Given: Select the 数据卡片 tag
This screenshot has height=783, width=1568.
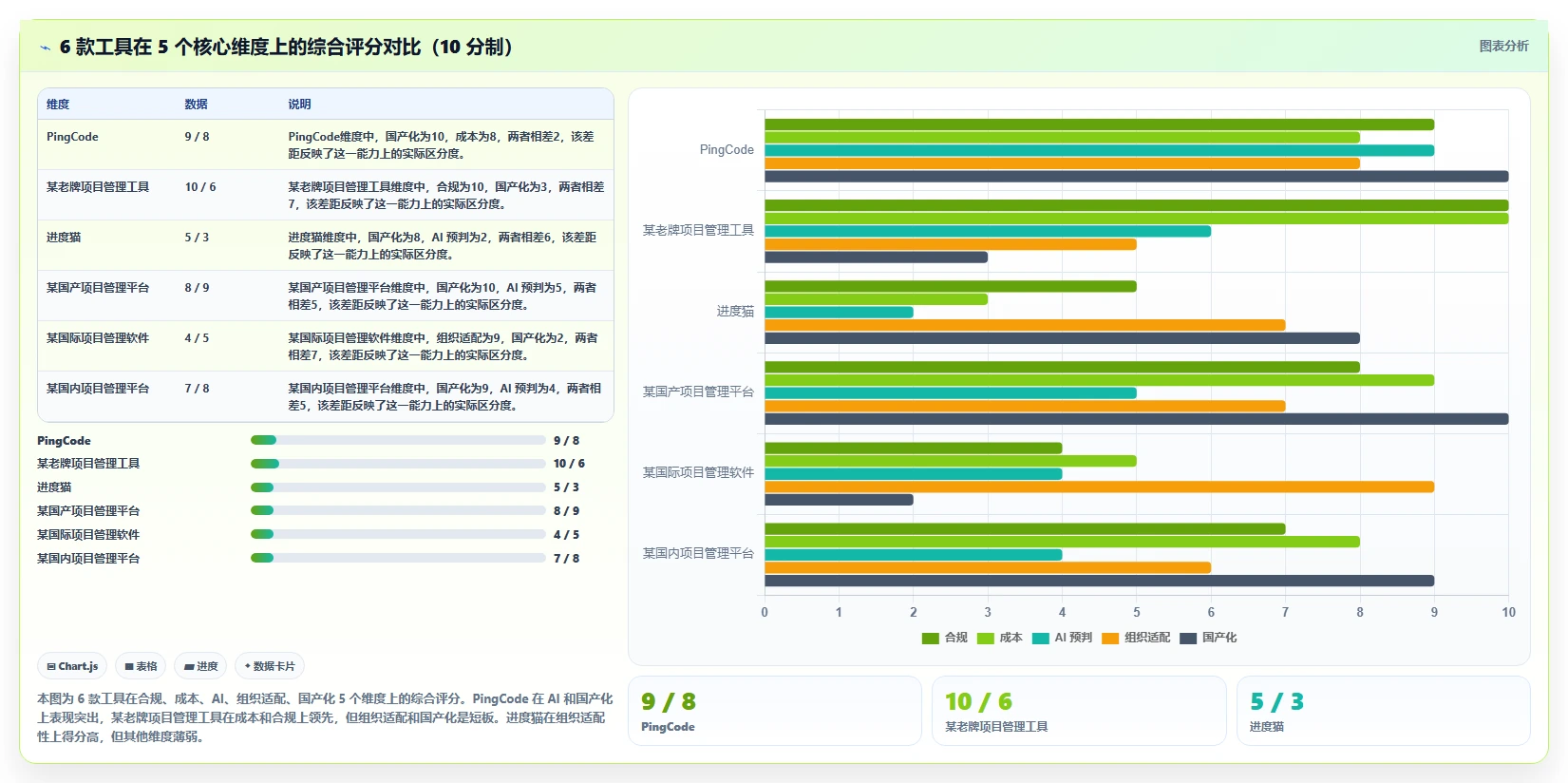Looking at the screenshot, I should coord(270,666).
